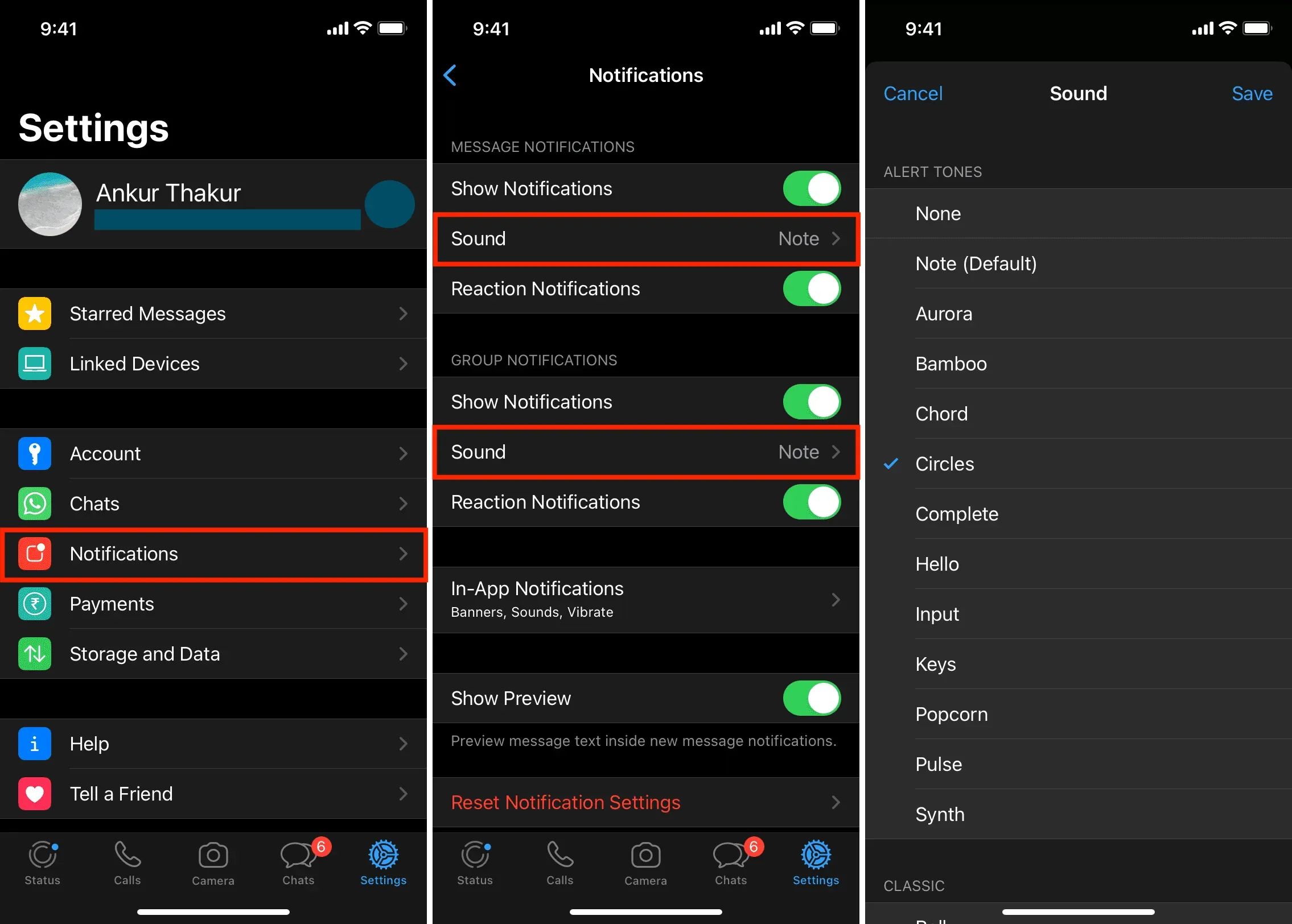The width and height of the screenshot is (1292, 924).
Task: Open the Payments settings
Action: click(x=215, y=603)
